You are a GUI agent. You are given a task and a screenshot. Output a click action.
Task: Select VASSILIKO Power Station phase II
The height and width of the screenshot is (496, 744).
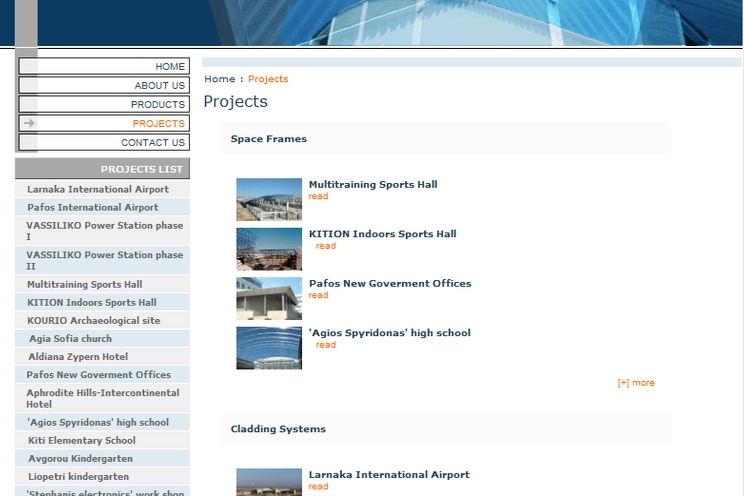click(x=102, y=260)
